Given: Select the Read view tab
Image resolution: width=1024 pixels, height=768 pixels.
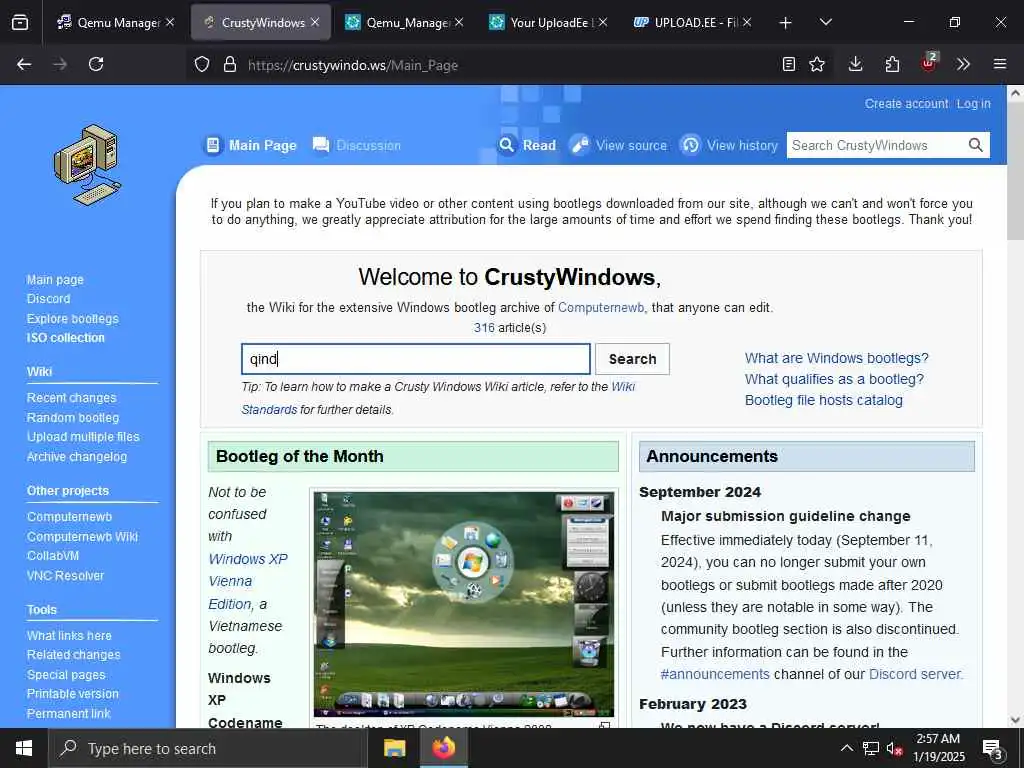Looking at the screenshot, I should coord(528,145).
